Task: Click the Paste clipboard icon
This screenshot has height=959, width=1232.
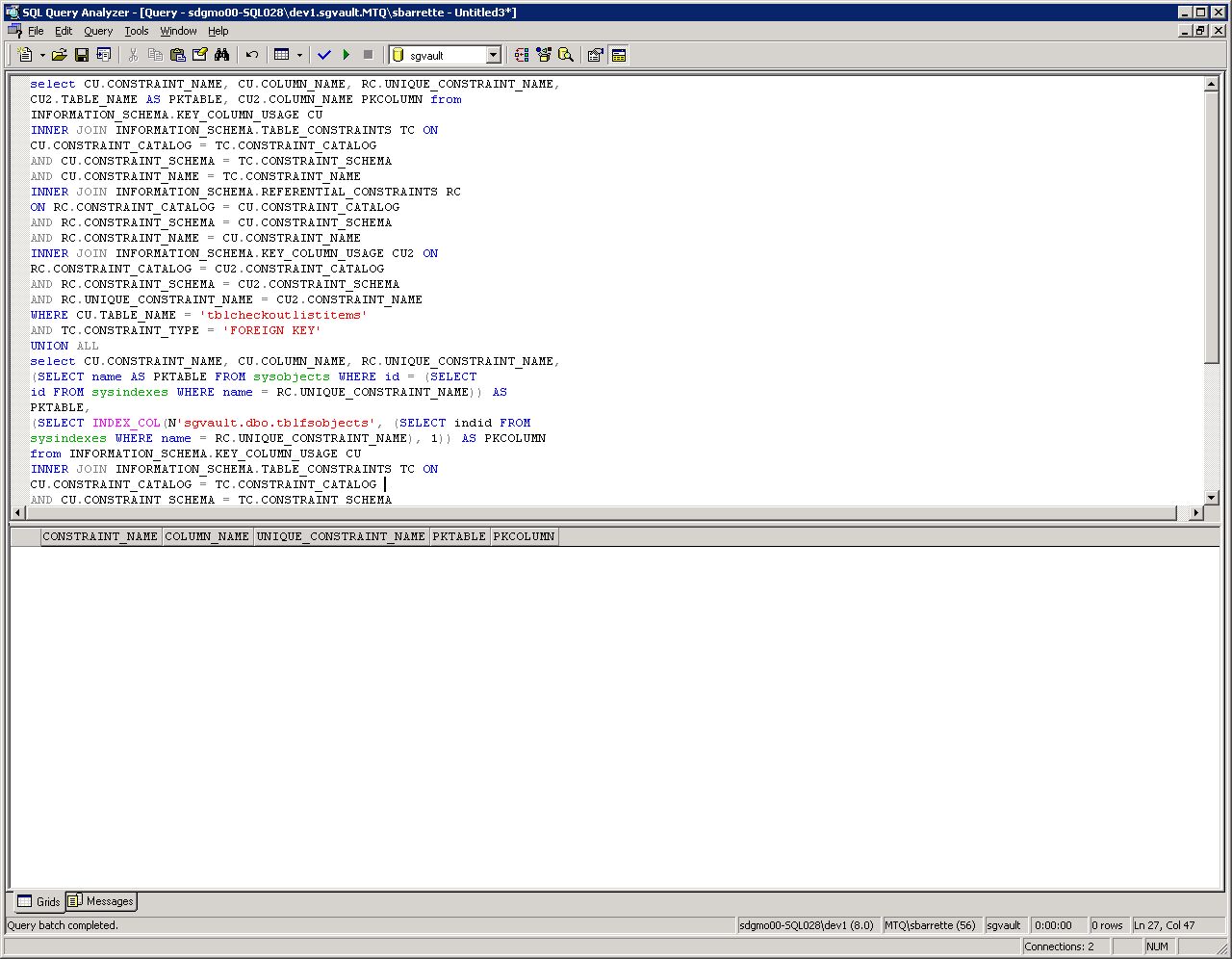Action: coord(177,55)
